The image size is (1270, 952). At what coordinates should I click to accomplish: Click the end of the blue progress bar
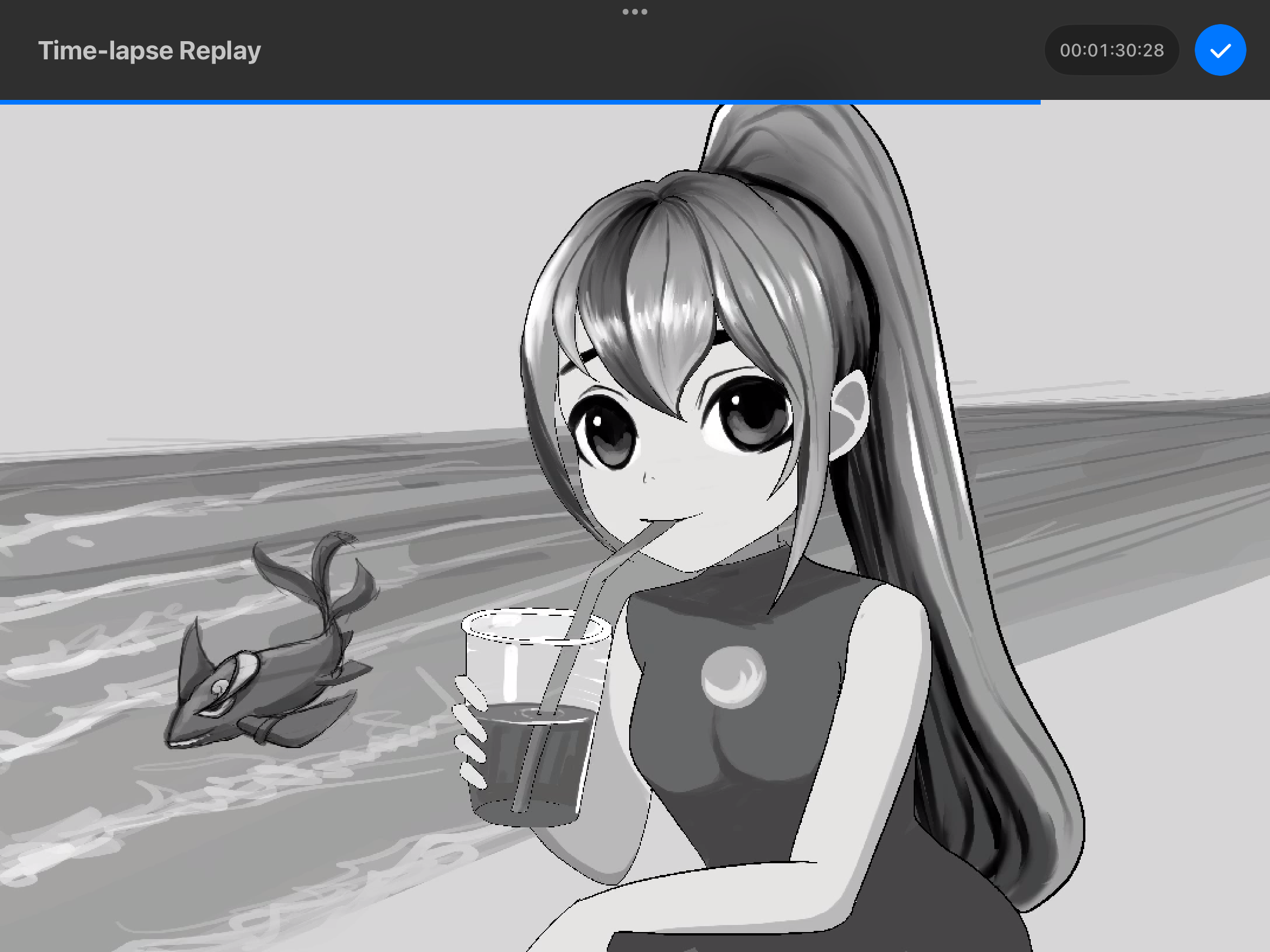pos(1038,102)
